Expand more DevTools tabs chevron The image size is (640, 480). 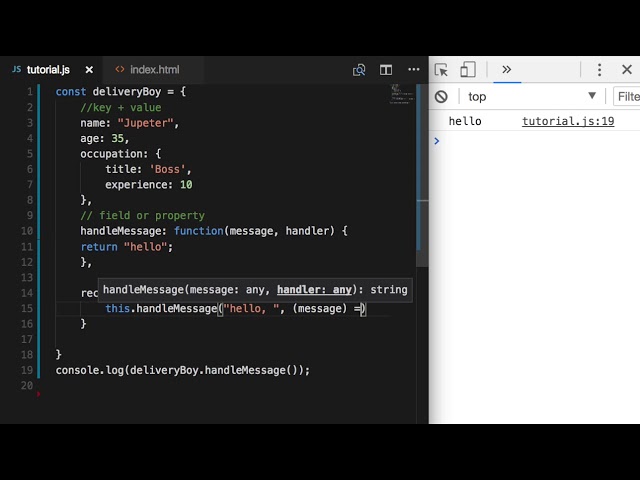[507, 69]
